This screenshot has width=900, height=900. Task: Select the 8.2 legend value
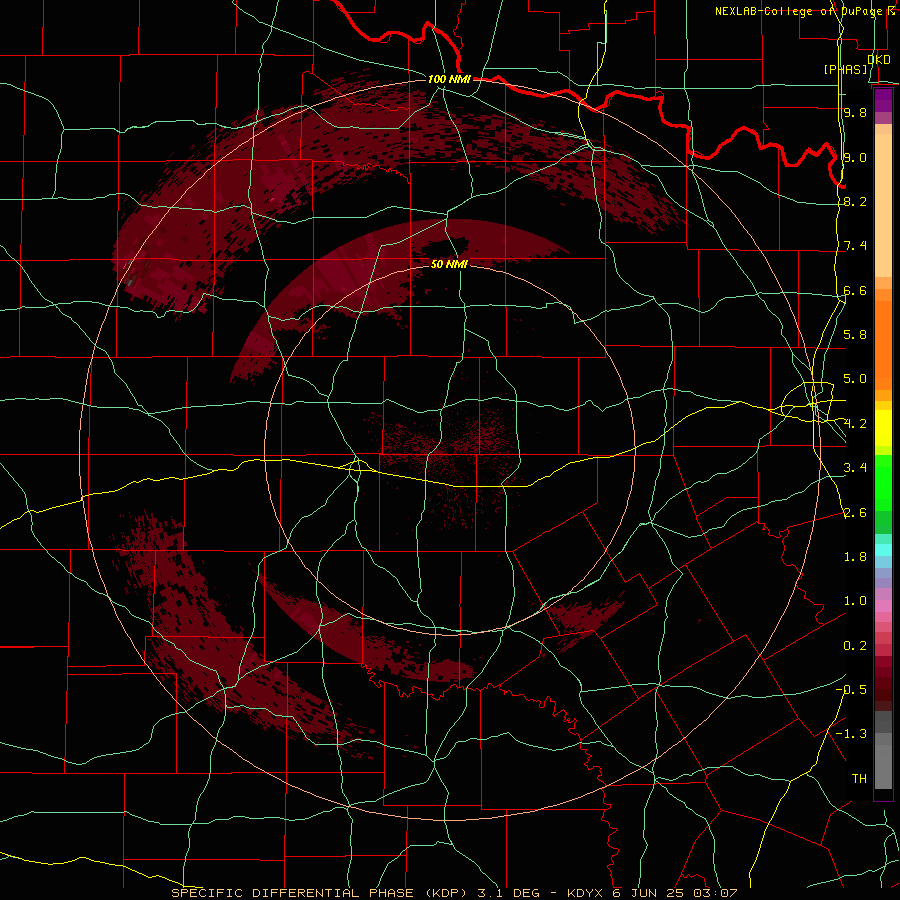tap(855, 202)
